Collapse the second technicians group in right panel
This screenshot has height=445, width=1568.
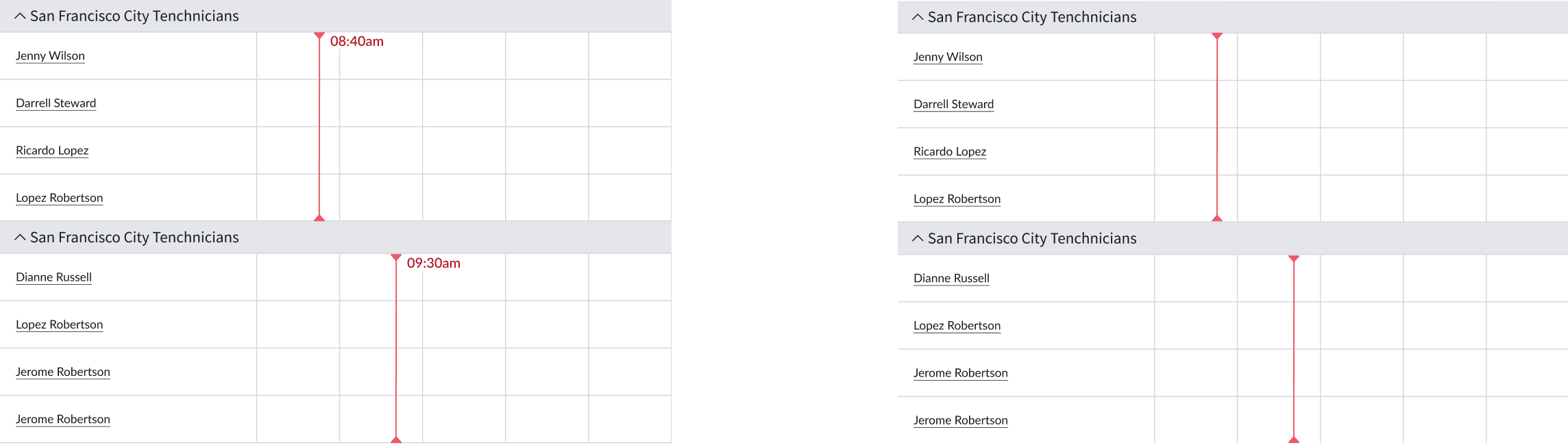pyautogui.click(x=918, y=238)
